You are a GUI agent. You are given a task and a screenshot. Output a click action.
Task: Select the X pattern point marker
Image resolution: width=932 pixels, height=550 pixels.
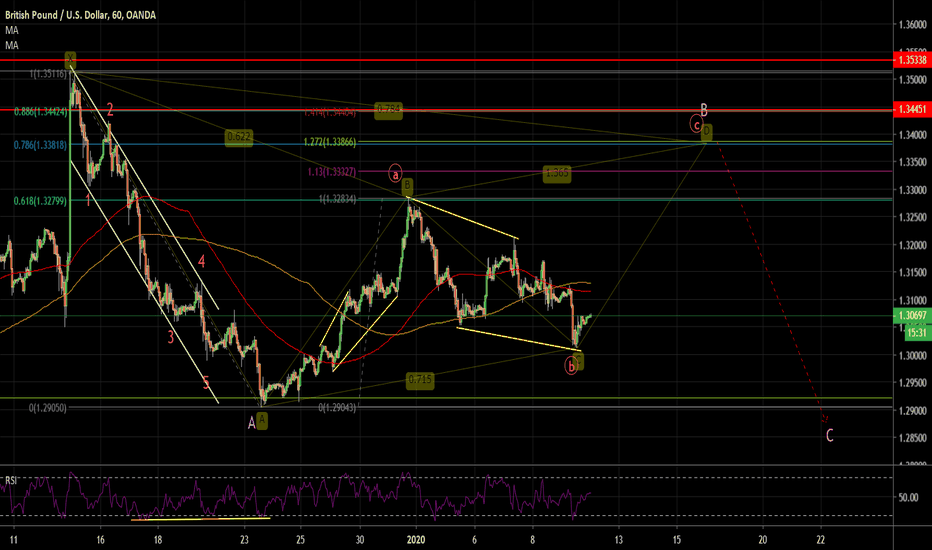click(71, 59)
